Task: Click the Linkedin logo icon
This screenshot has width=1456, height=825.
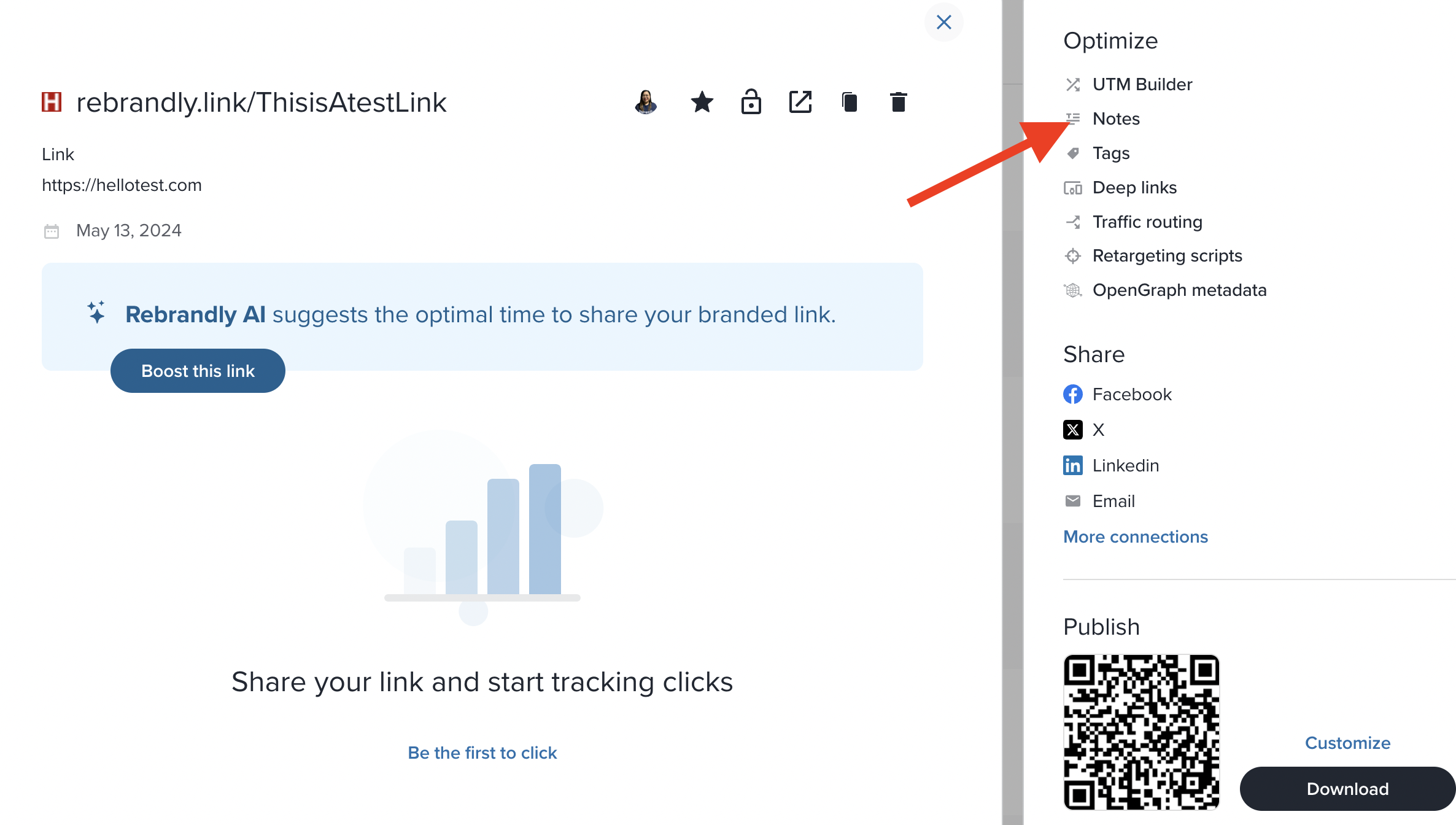Action: tap(1073, 465)
